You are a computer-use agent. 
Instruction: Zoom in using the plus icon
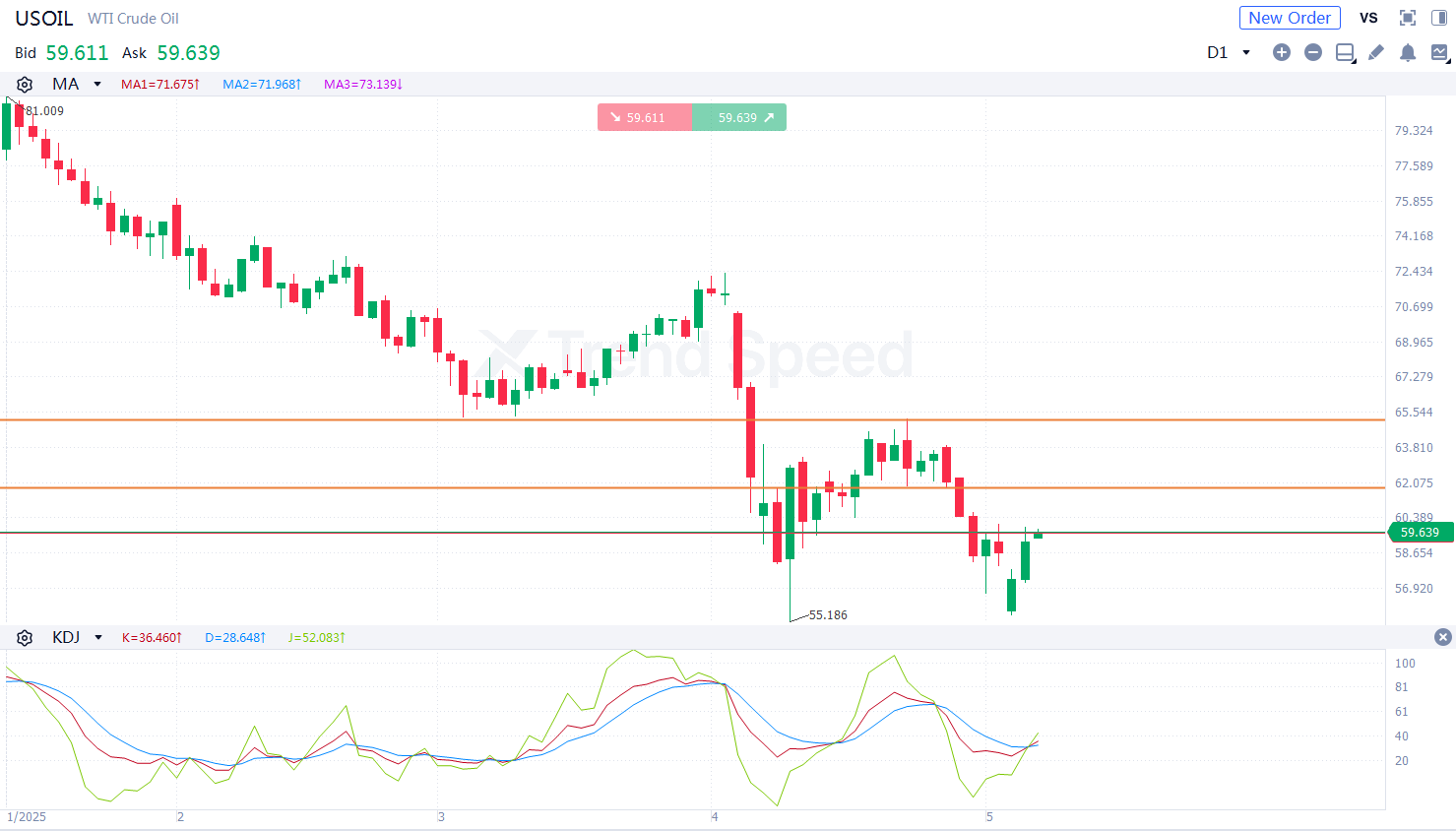(x=1282, y=52)
